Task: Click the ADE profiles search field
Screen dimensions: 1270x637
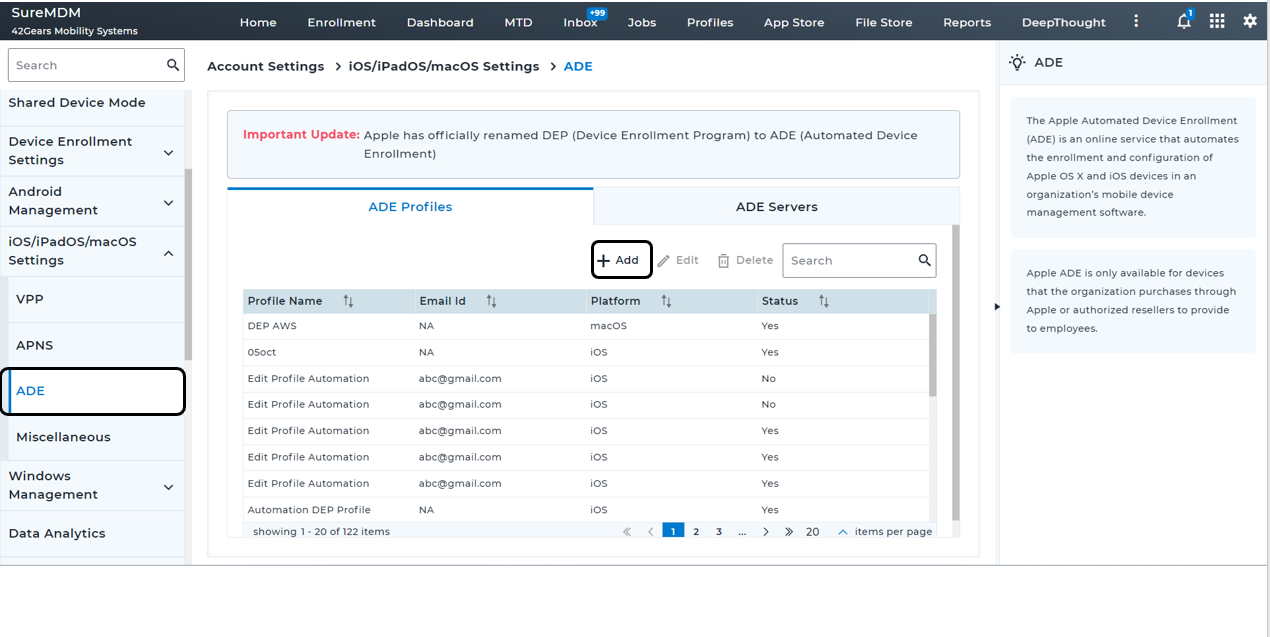Action: click(x=850, y=260)
